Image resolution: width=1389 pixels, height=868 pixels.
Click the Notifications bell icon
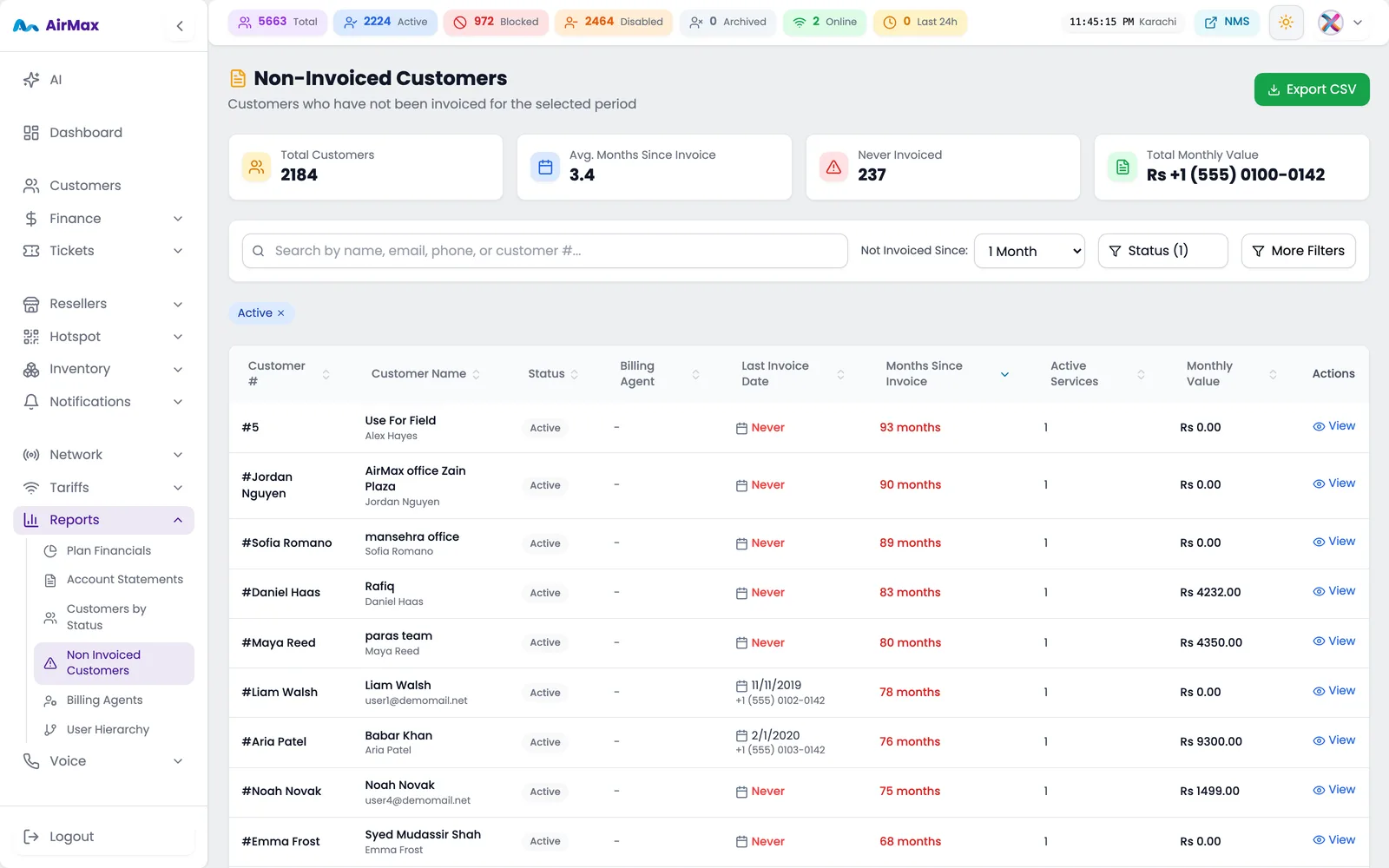click(31, 402)
